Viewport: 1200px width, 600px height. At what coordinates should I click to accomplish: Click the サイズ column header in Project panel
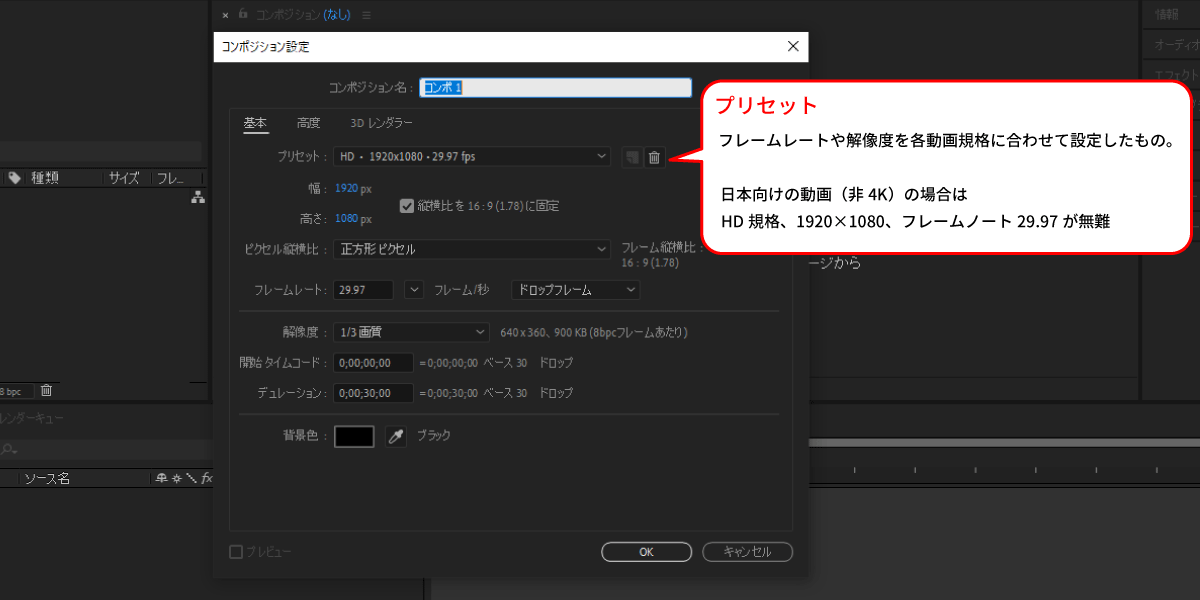coord(124,178)
